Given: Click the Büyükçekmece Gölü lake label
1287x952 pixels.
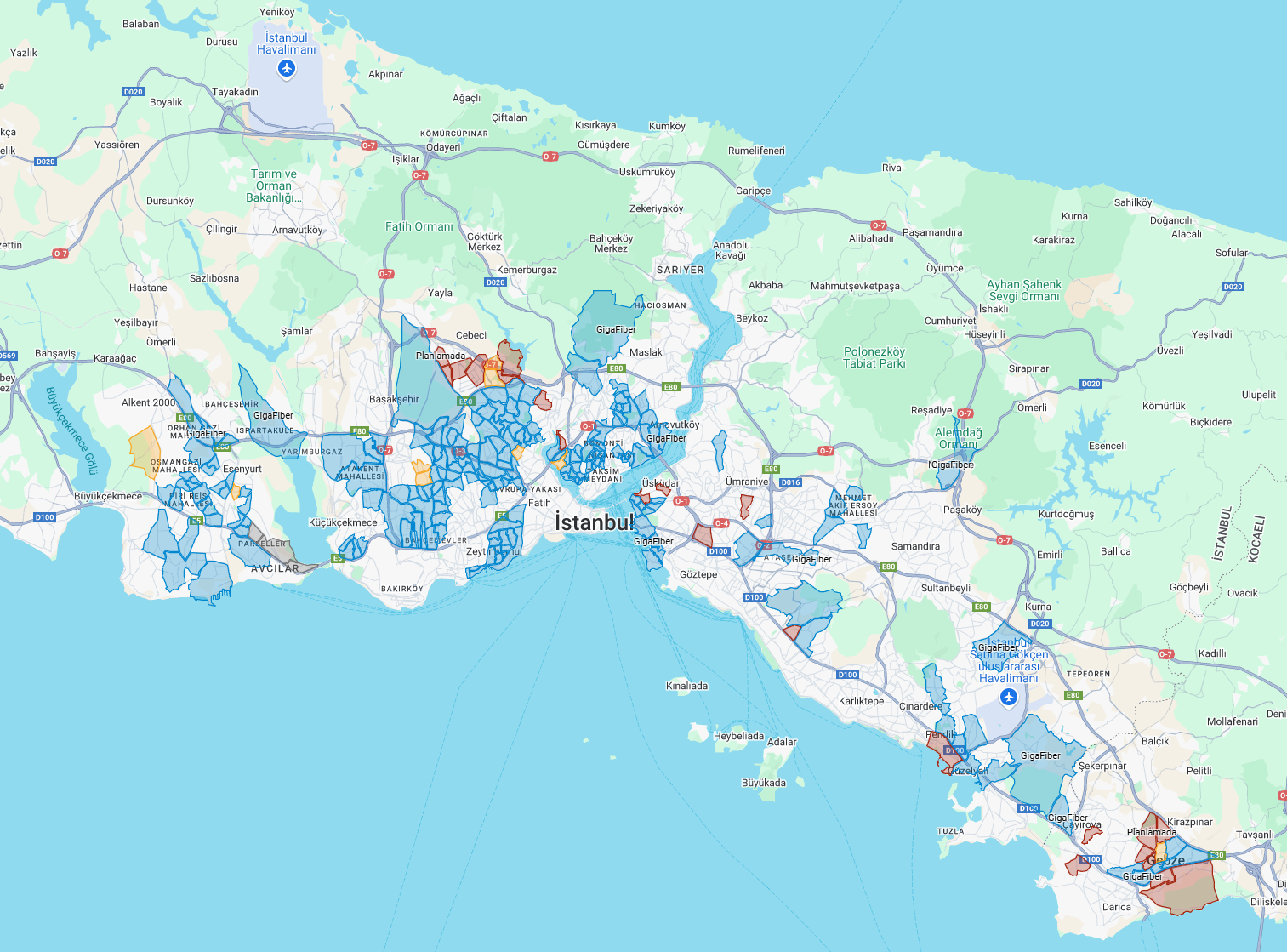Looking at the screenshot, I should point(71,430).
